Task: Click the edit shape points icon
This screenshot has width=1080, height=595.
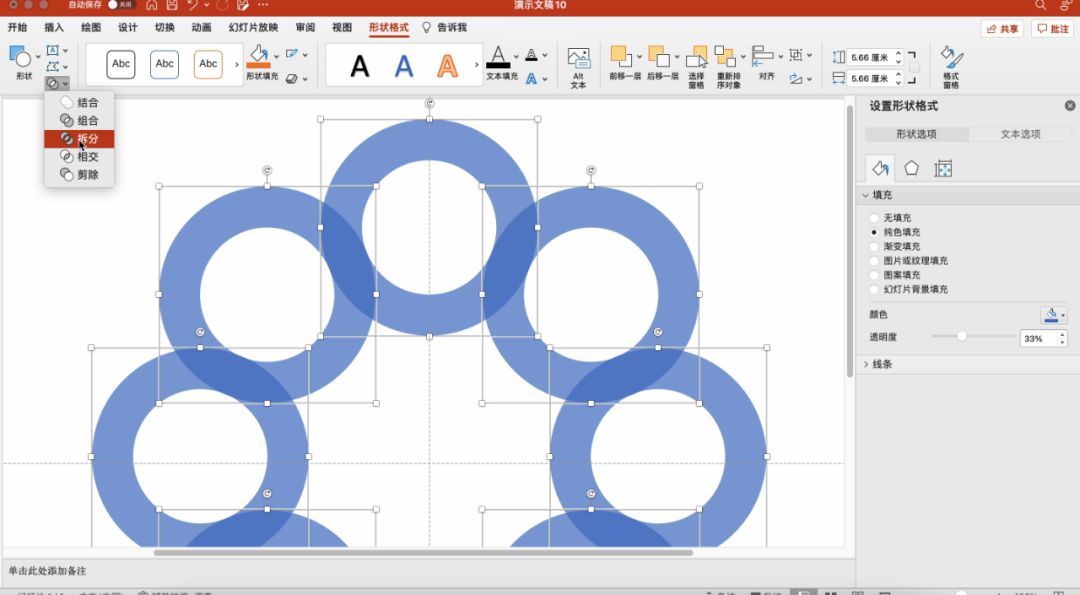Action: [52, 67]
